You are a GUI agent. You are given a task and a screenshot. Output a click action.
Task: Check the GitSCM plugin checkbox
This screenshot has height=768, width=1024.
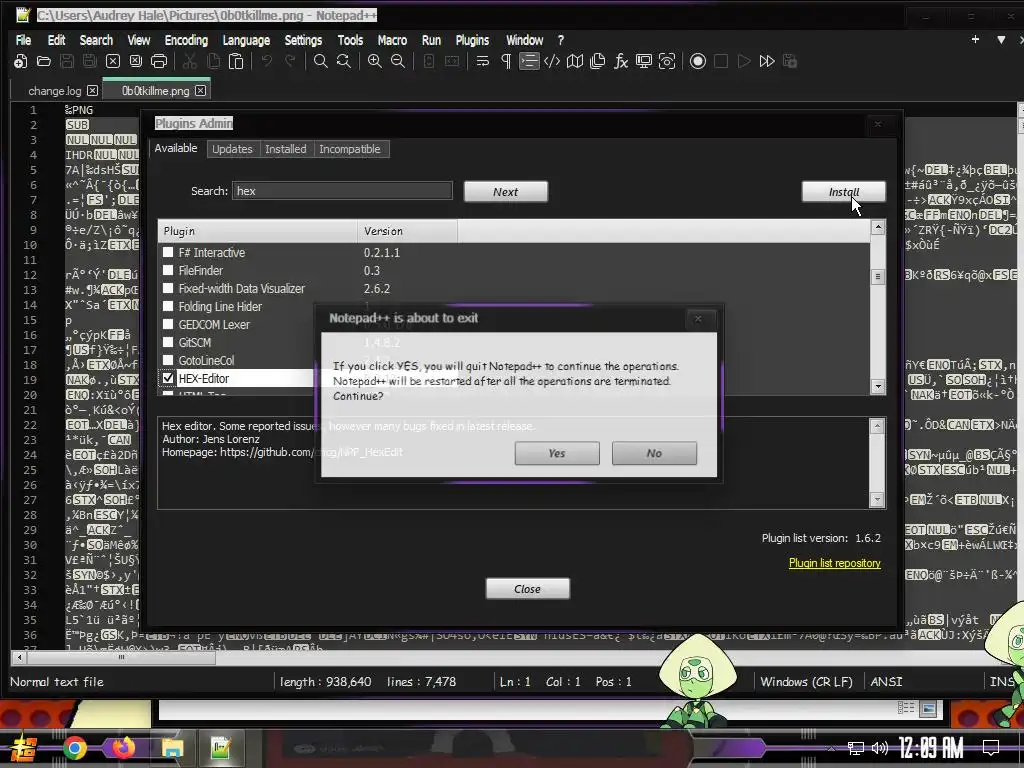coord(168,342)
